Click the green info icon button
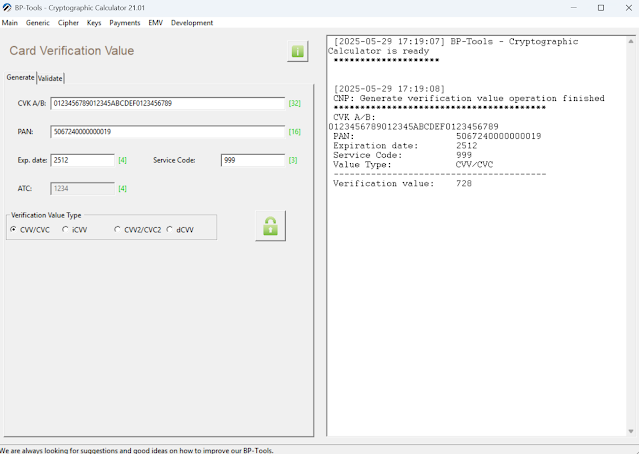Screen dimensions: 639x454 coord(297,51)
